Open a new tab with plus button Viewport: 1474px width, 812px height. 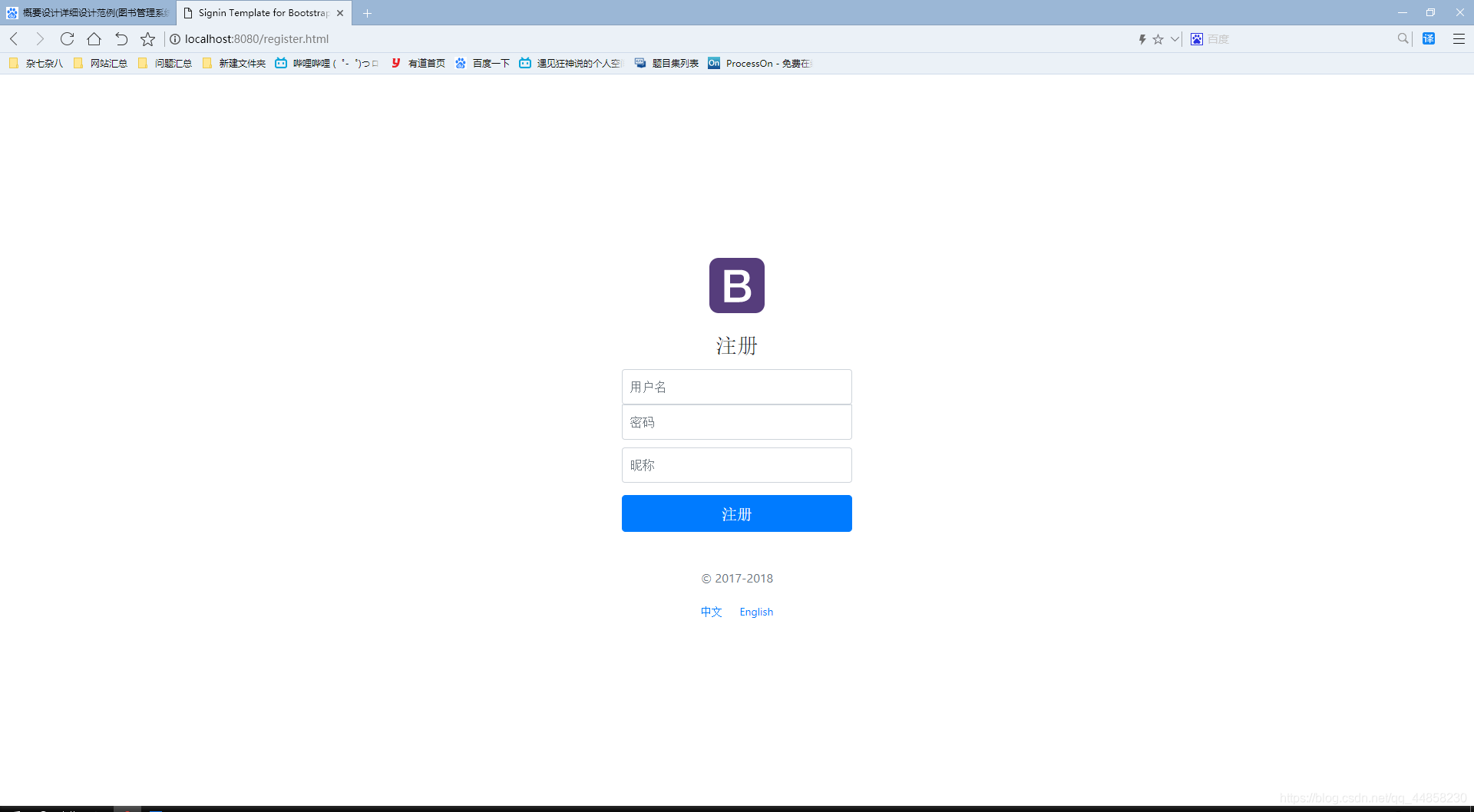pyautogui.click(x=367, y=13)
